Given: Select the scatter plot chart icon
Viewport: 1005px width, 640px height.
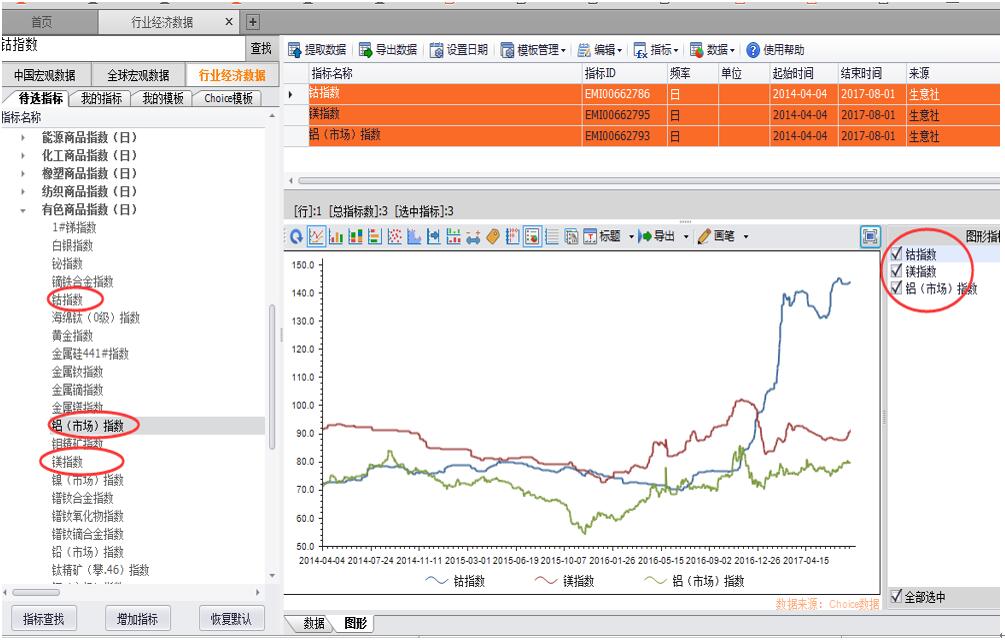Looking at the screenshot, I should pyautogui.click(x=394, y=237).
